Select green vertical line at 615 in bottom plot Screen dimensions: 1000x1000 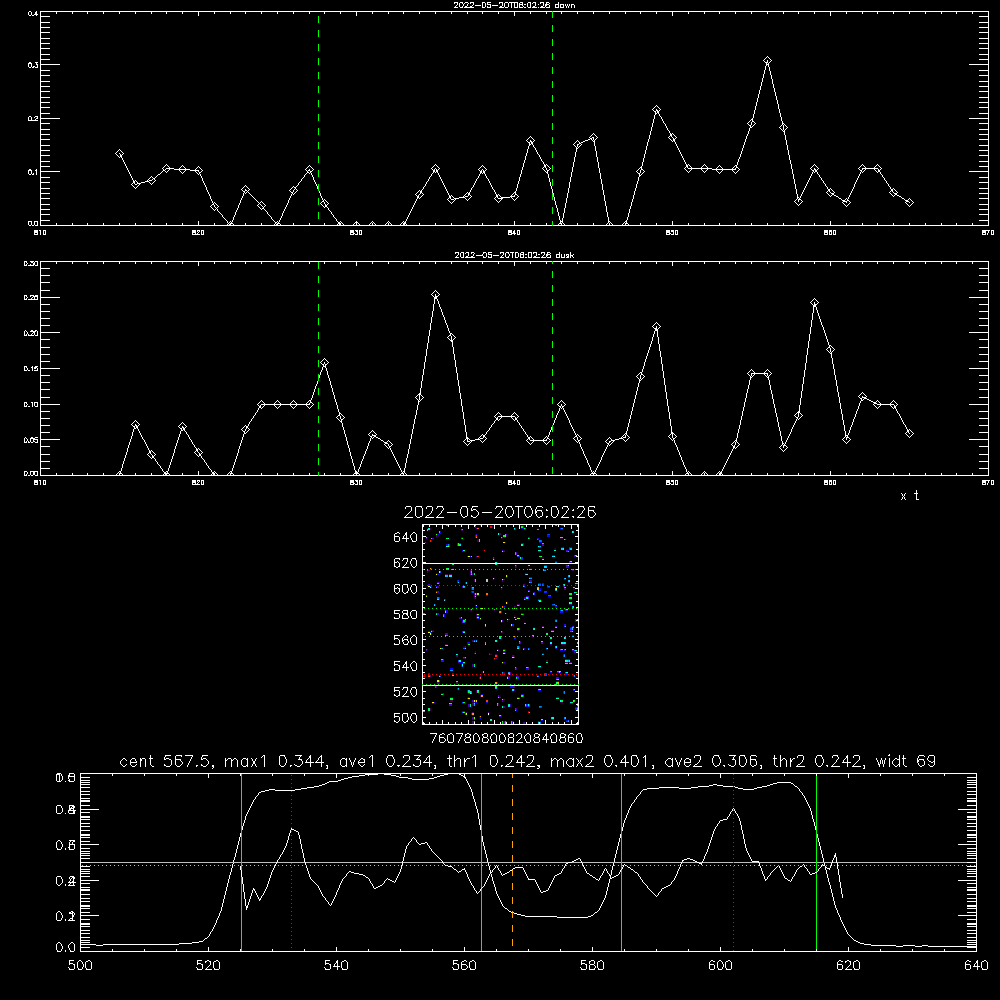tap(816, 862)
